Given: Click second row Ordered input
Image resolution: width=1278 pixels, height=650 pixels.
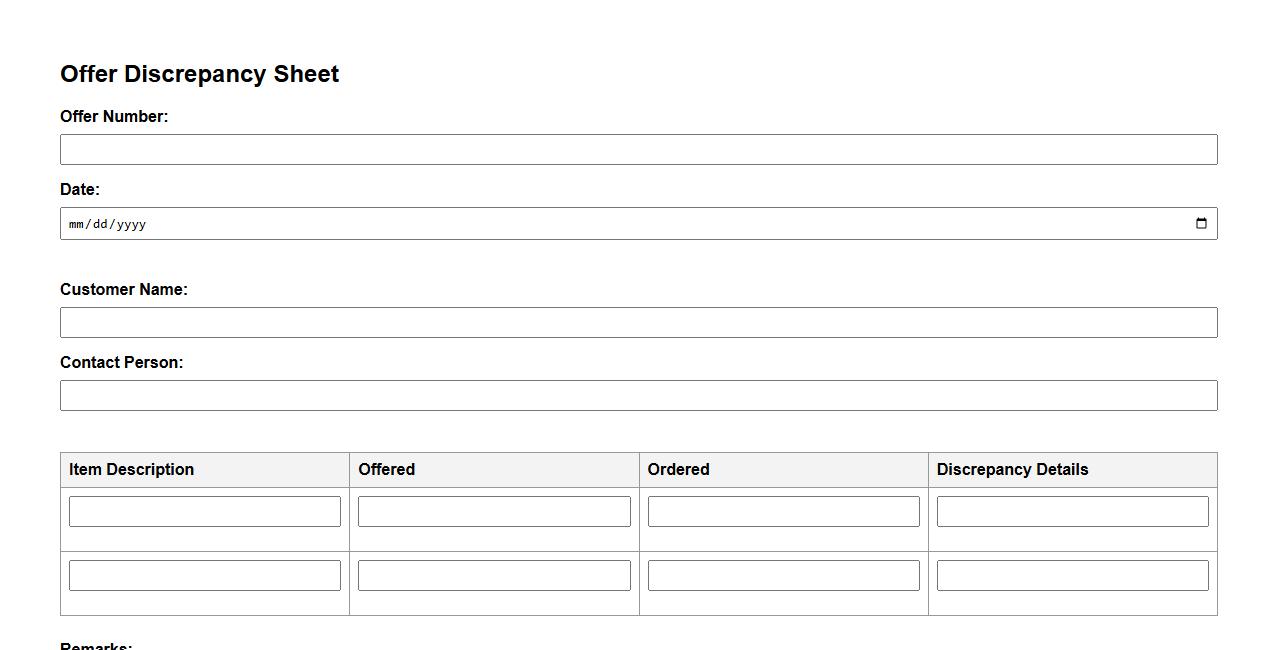Looking at the screenshot, I should (x=783, y=575).
